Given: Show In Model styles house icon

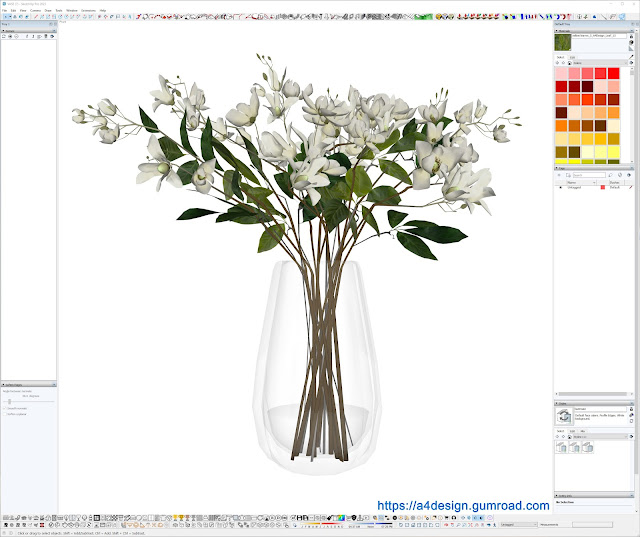Looking at the screenshot, I should (x=569, y=437).
